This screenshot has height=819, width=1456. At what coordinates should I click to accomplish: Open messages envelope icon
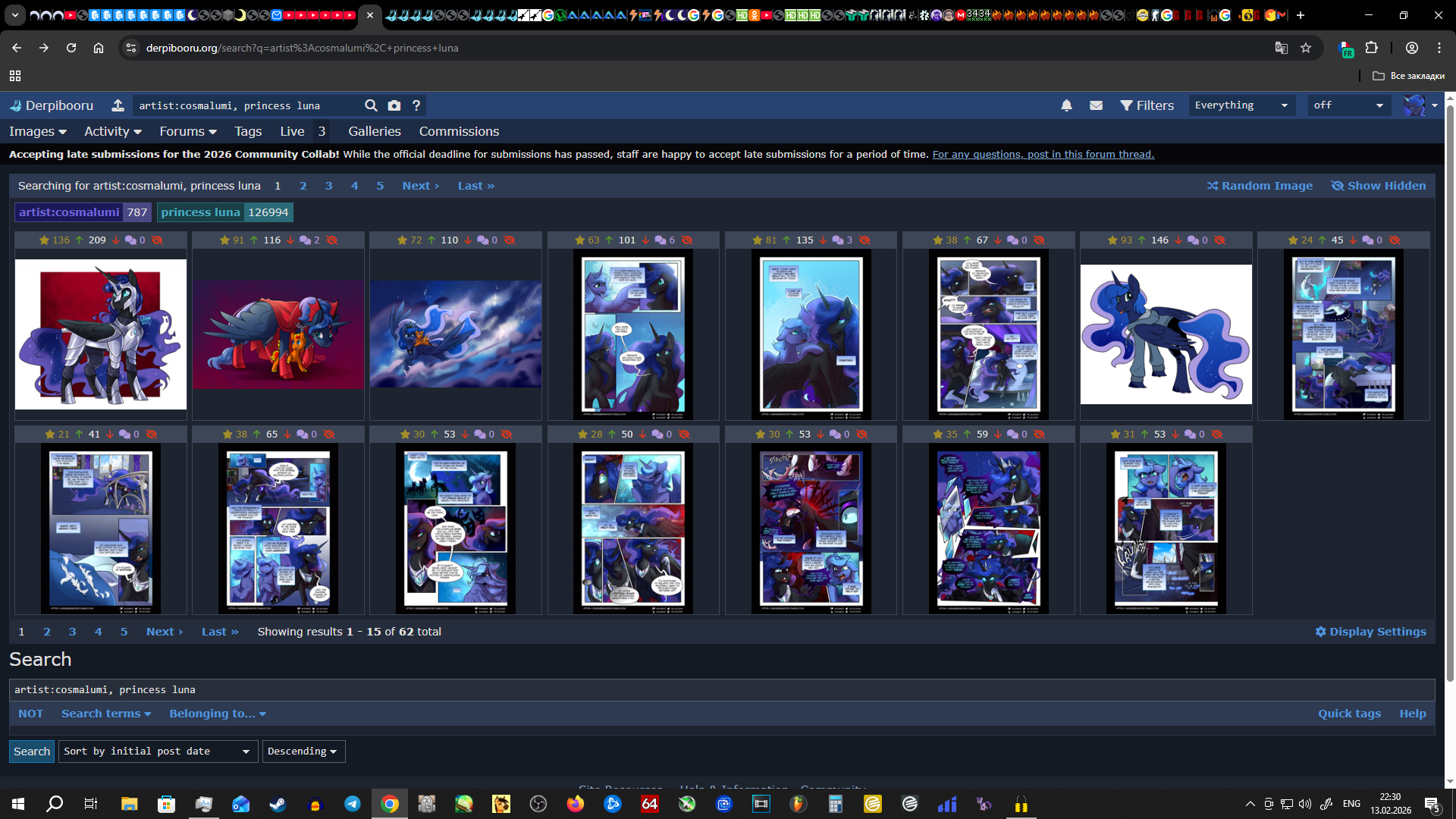tap(1096, 105)
